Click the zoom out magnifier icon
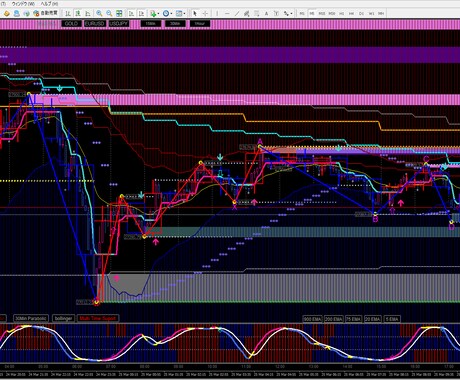This screenshot has width=460, height=380. (109, 13)
